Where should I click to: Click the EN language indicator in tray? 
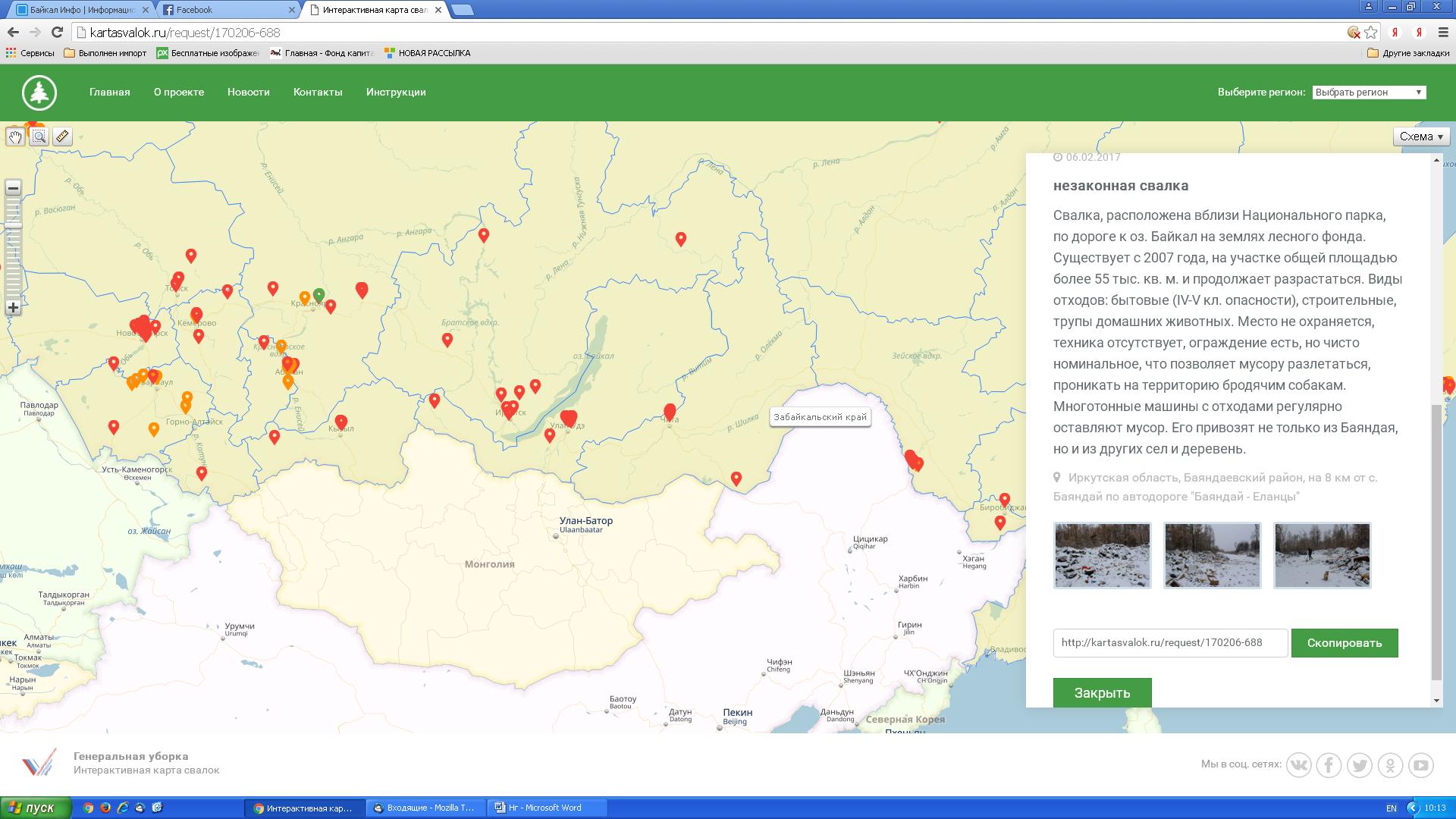pos(1391,808)
